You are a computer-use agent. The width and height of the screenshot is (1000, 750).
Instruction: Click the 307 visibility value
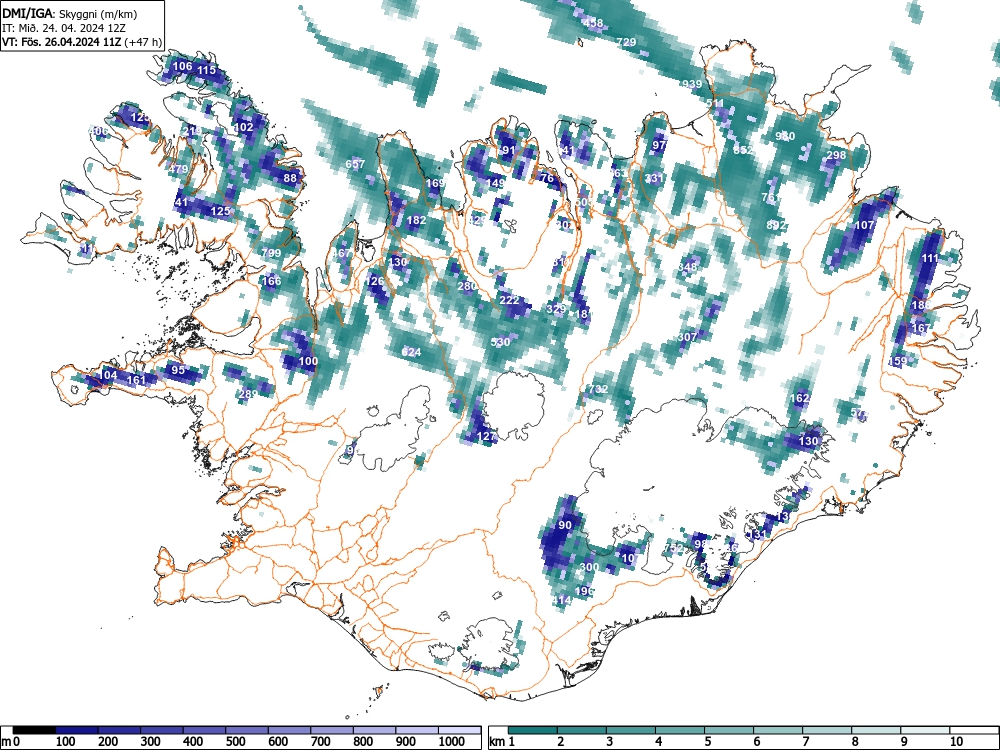[x=688, y=337]
